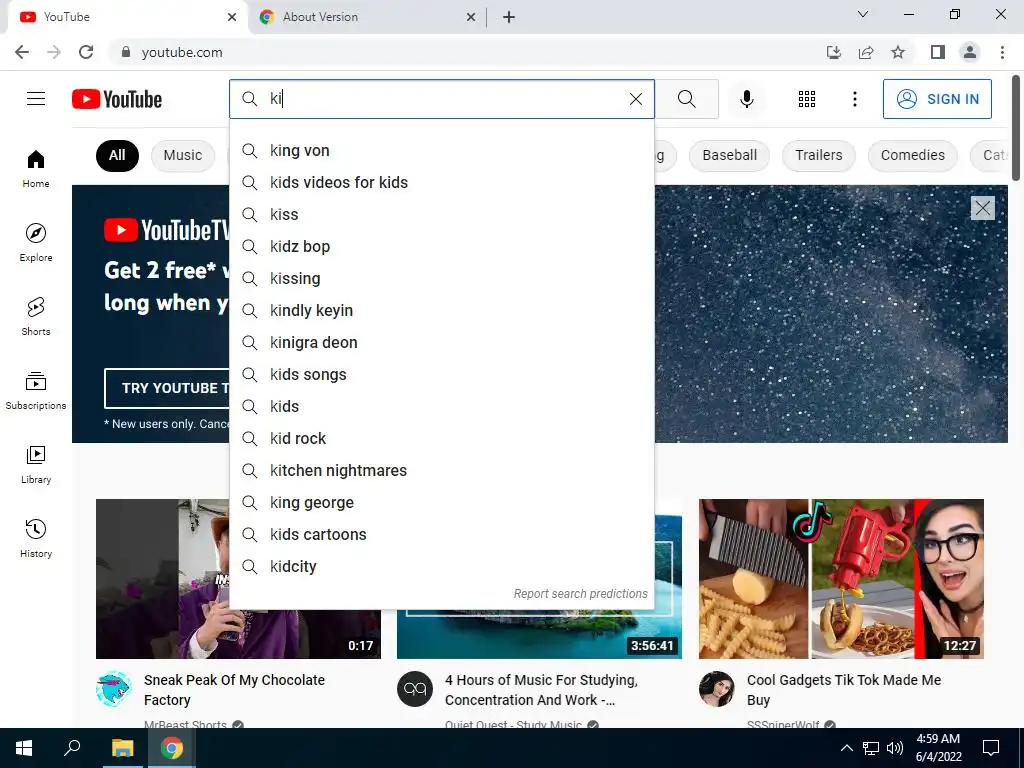
Task: Open a new browser tab
Action: point(509,17)
